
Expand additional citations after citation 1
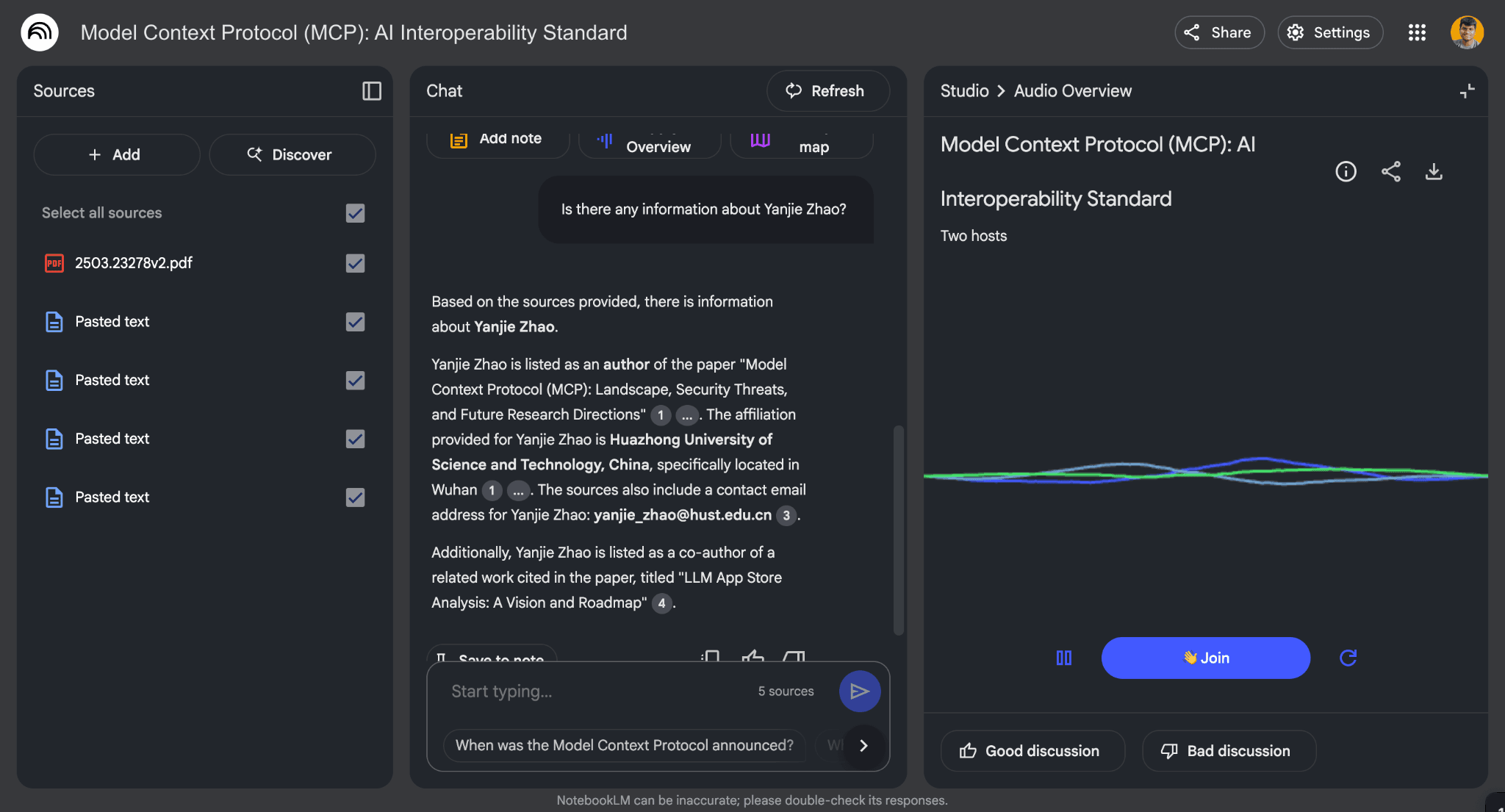(x=686, y=415)
